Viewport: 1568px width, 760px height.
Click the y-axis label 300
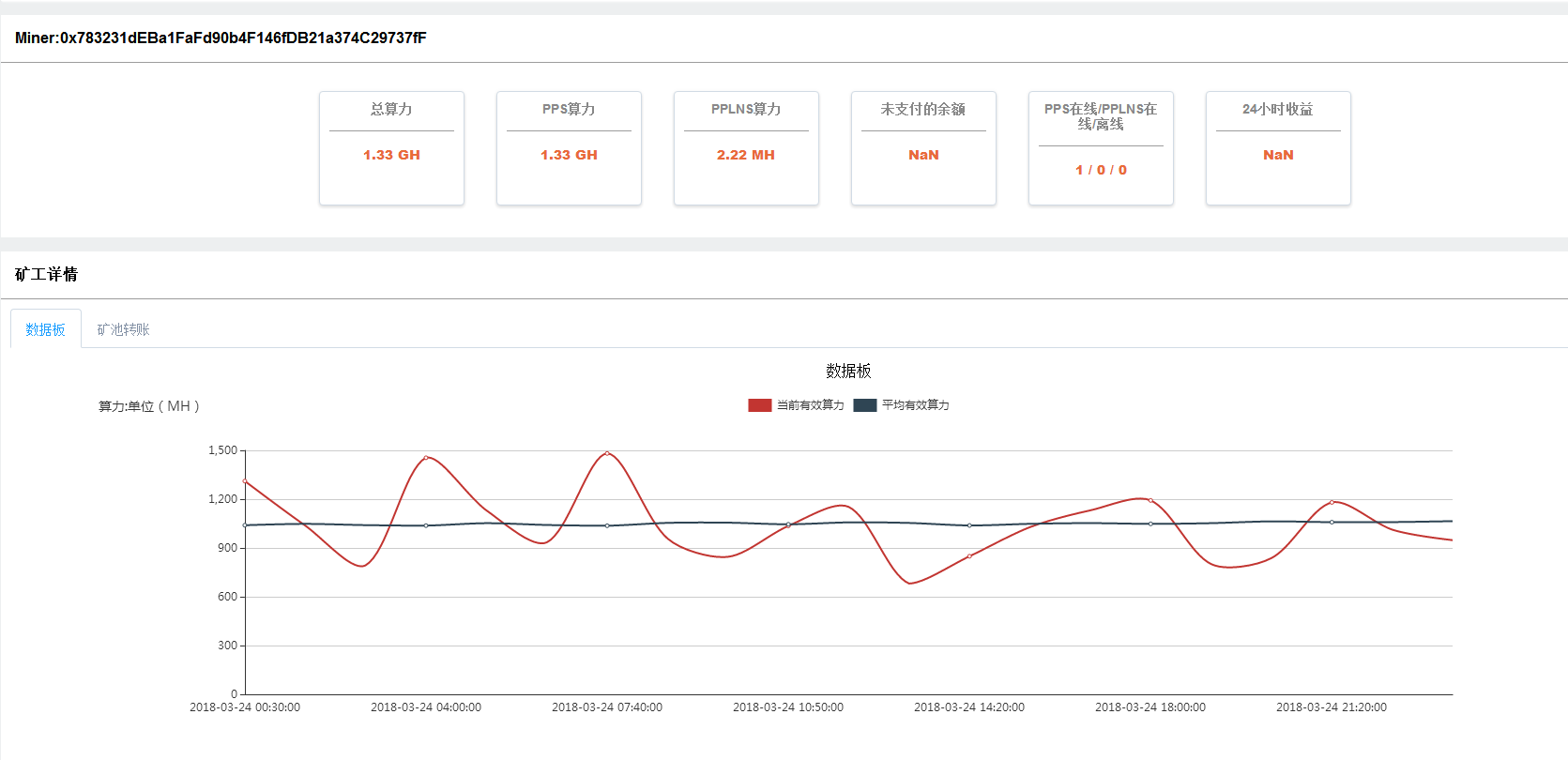[227, 646]
